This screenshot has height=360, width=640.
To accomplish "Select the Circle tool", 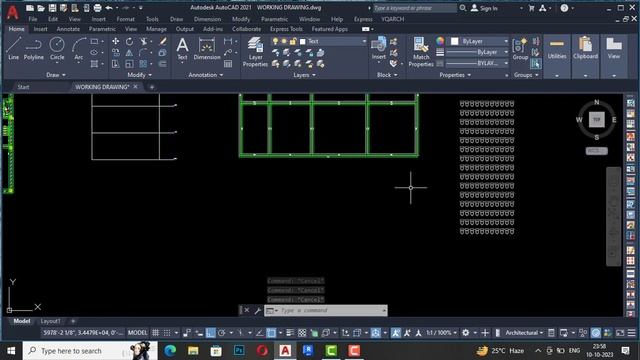I will click(x=57, y=49).
